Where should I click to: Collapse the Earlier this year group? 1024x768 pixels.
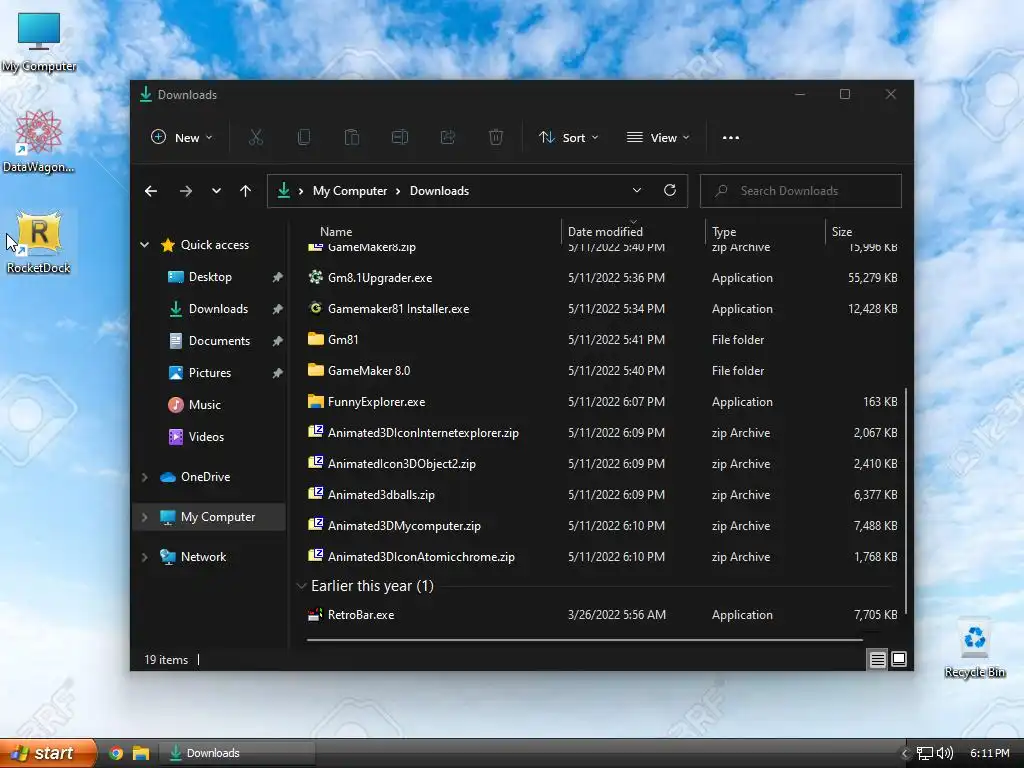301,586
